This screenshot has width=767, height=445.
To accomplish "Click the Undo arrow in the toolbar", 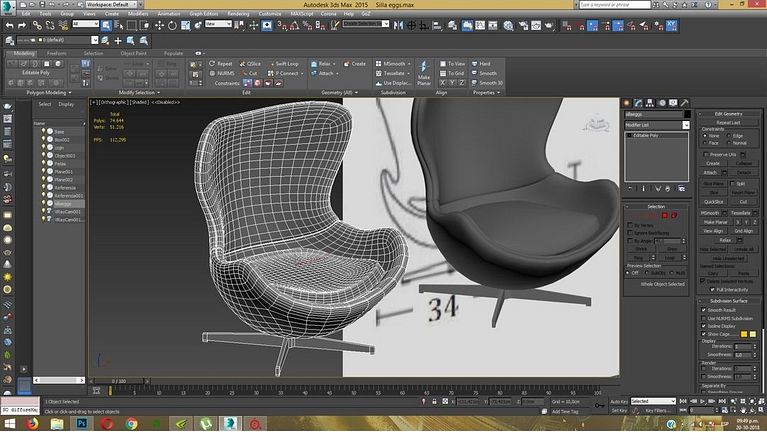I will 10,23.
